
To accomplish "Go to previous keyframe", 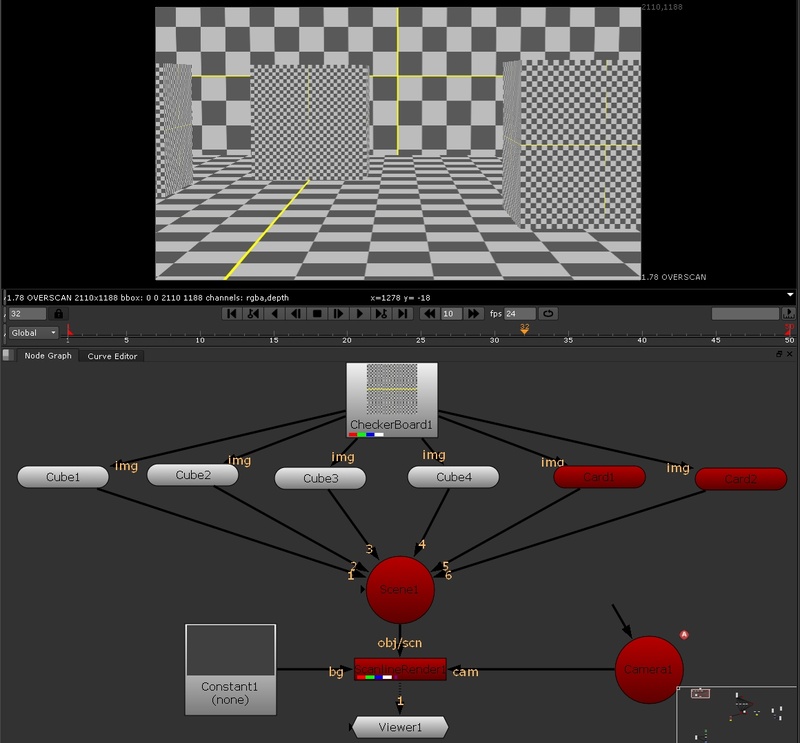I will coord(253,314).
